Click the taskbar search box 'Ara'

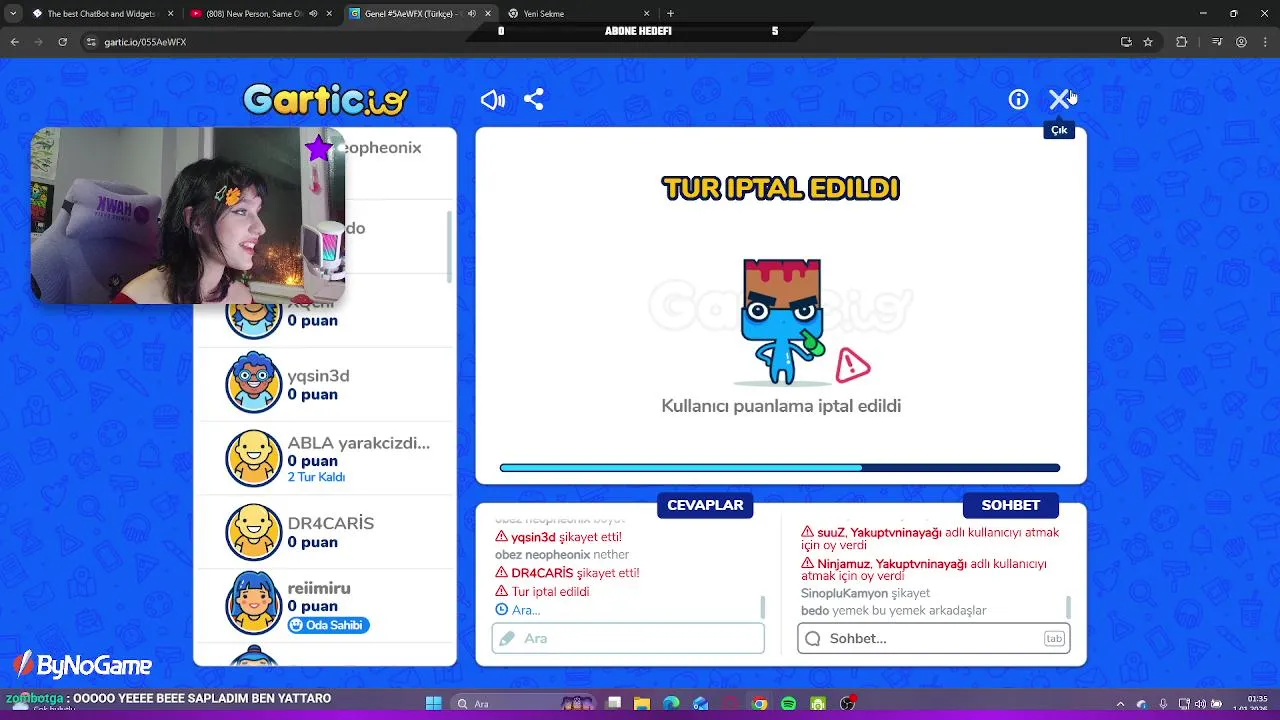click(x=523, y=704)
